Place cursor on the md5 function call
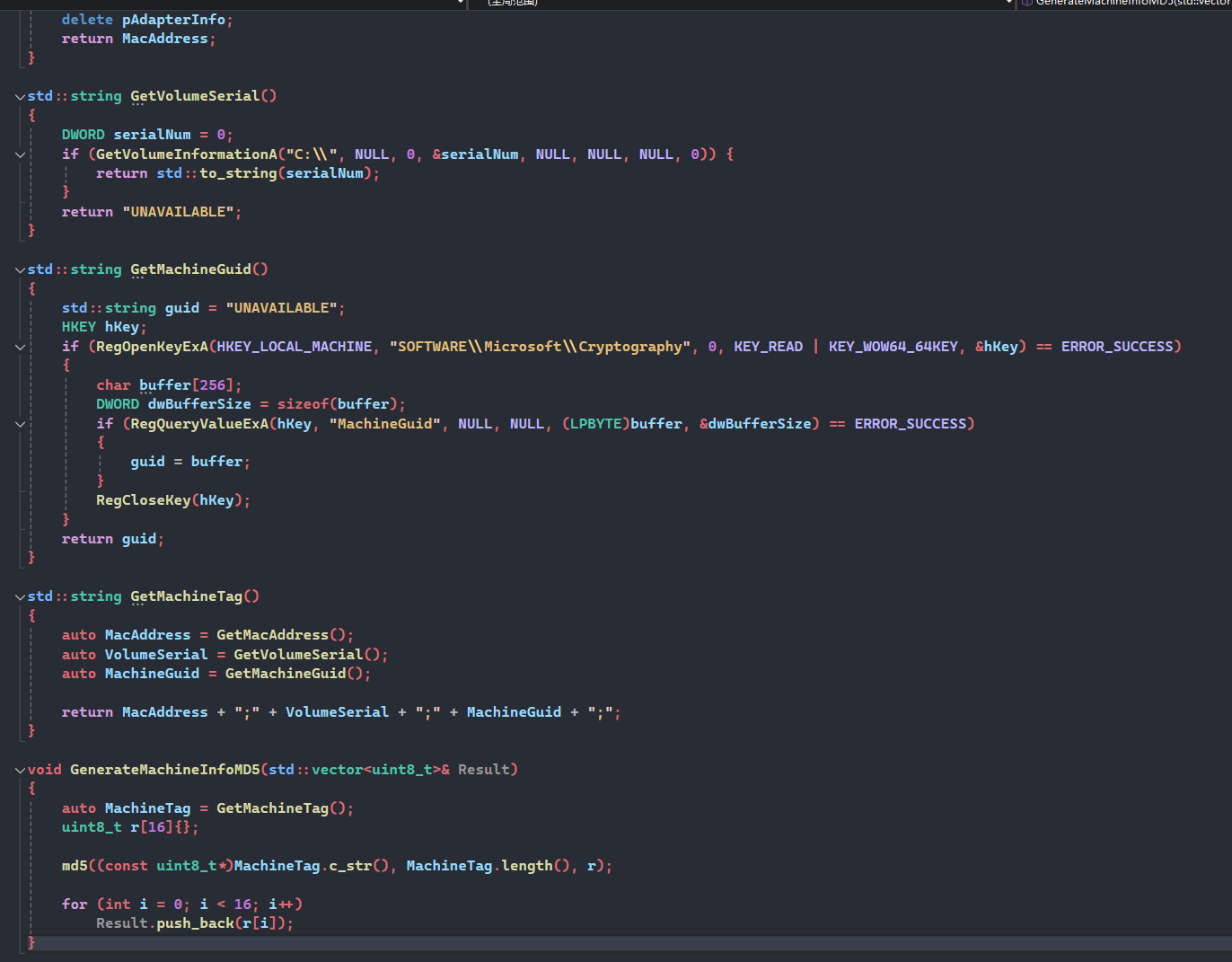1232x962 pixels. [x=75, y=866]
